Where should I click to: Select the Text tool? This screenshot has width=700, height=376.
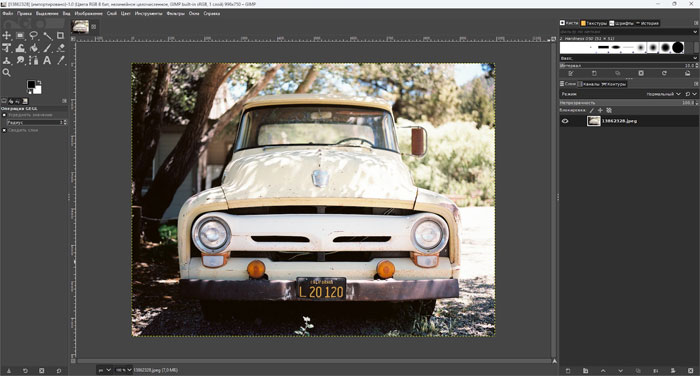click(x=47, y=60)
